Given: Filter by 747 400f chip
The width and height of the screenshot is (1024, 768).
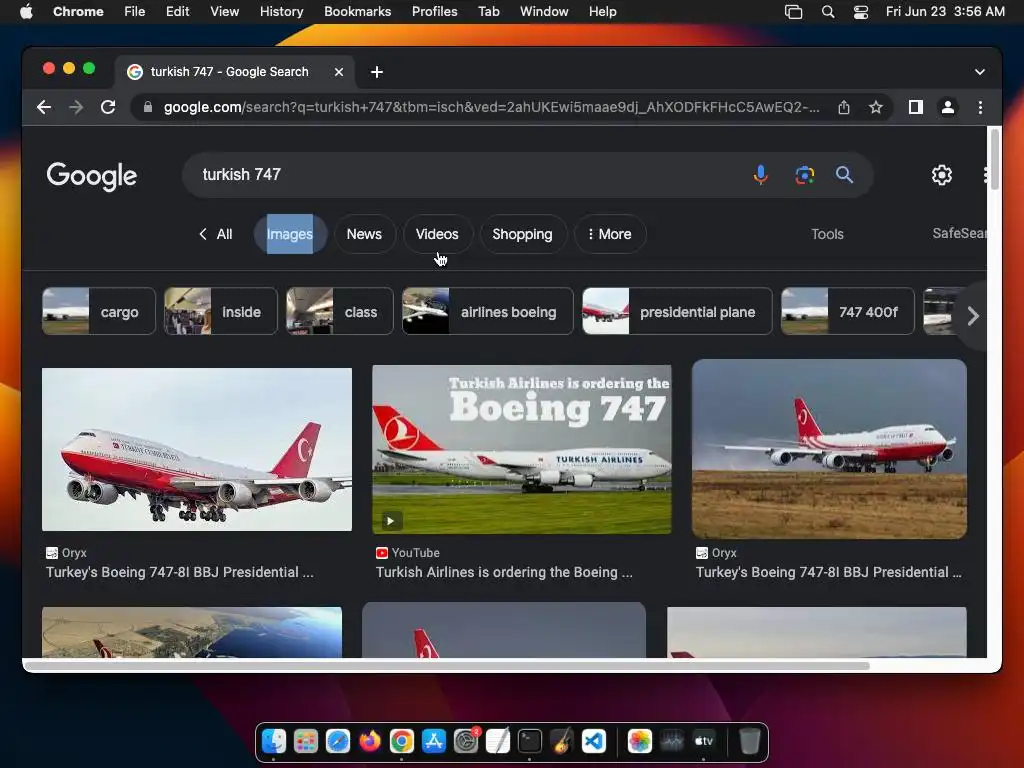Looking at the screenshot, I should [848, 312].
